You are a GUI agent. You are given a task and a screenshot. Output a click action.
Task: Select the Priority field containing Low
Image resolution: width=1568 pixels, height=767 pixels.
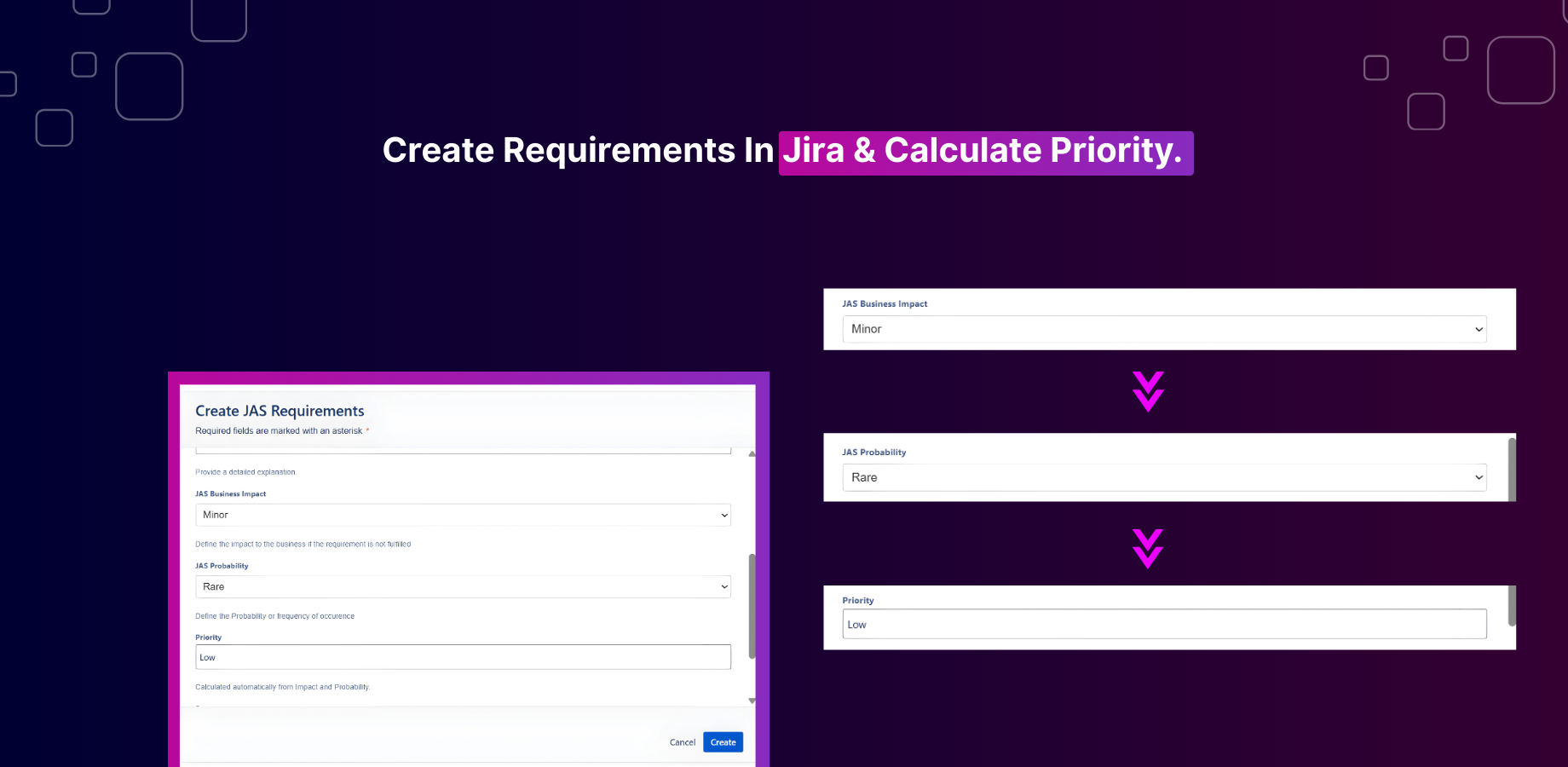coord(463,656)
